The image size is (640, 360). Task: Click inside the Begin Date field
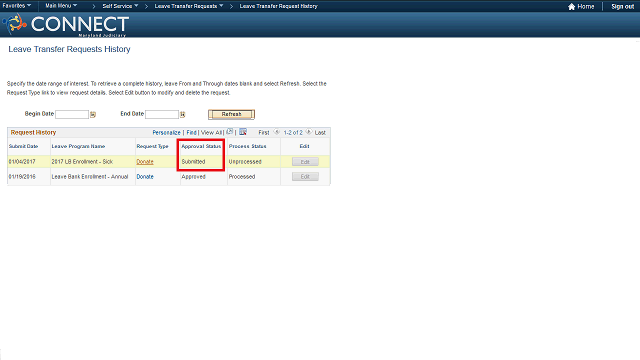click(72, 114)
